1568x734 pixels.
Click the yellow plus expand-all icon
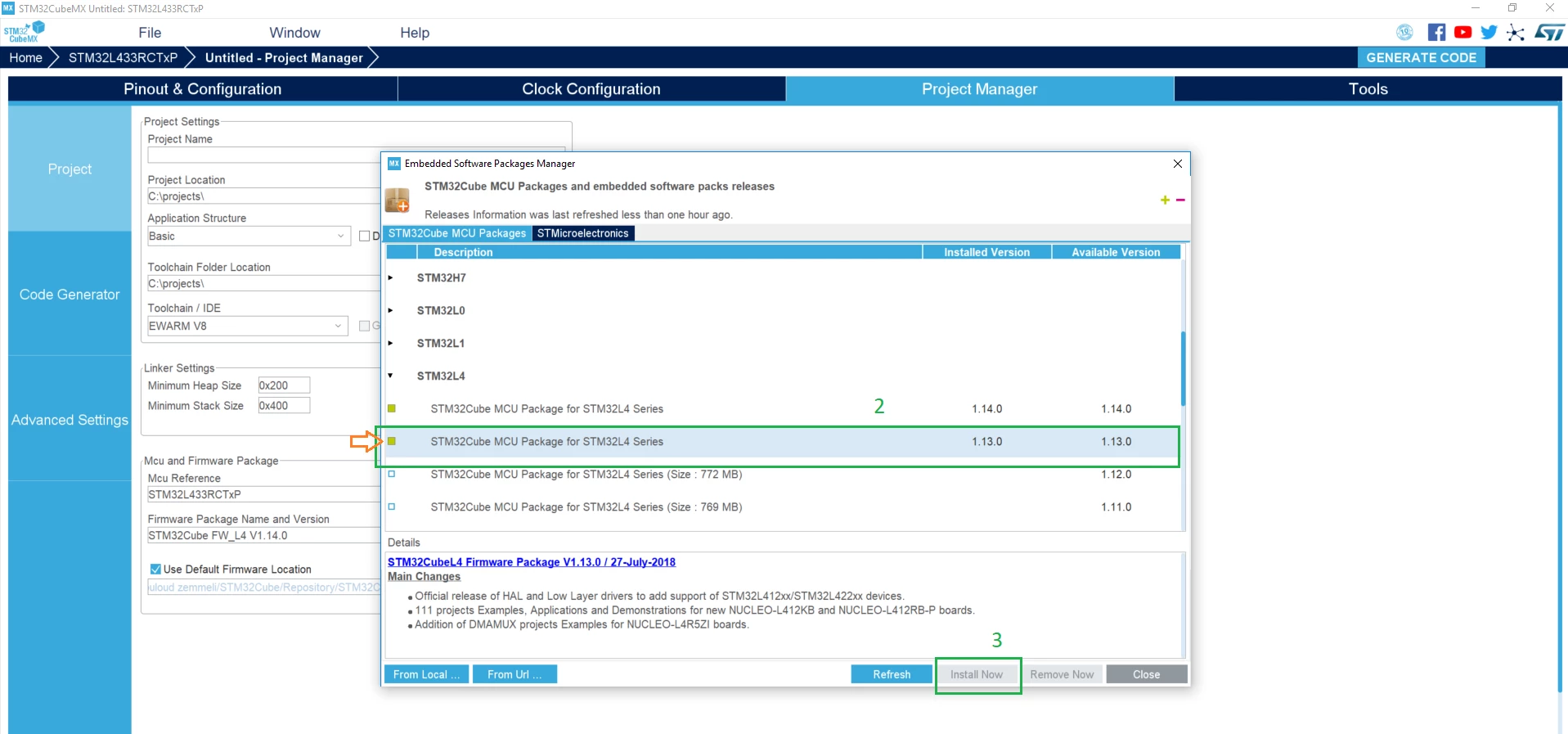click(x=1165, y=200)
